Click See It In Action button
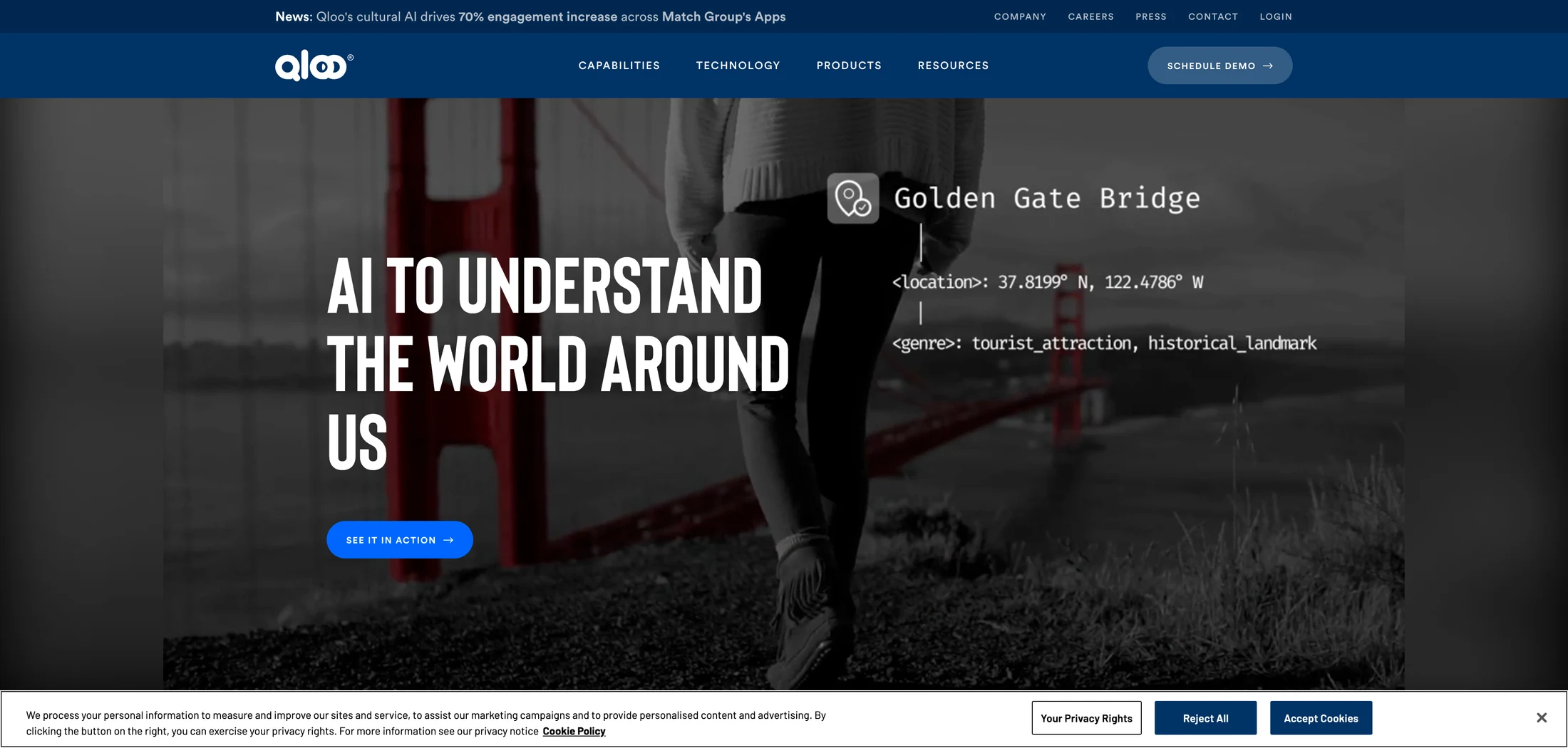Viewport: 1568px width, 748px height. pos(400,540)
